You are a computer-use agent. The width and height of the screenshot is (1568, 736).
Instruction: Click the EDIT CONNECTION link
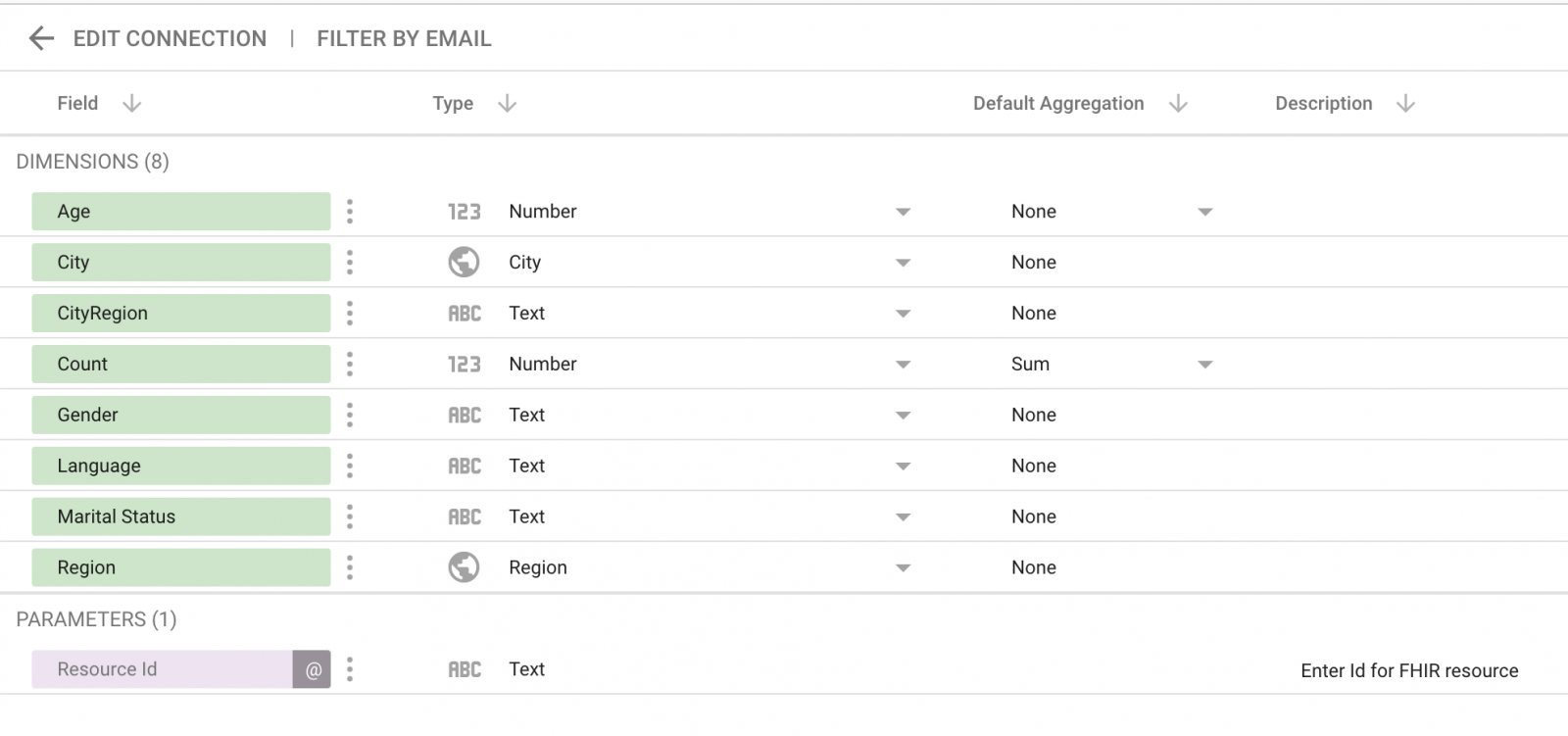click(170, 38)
